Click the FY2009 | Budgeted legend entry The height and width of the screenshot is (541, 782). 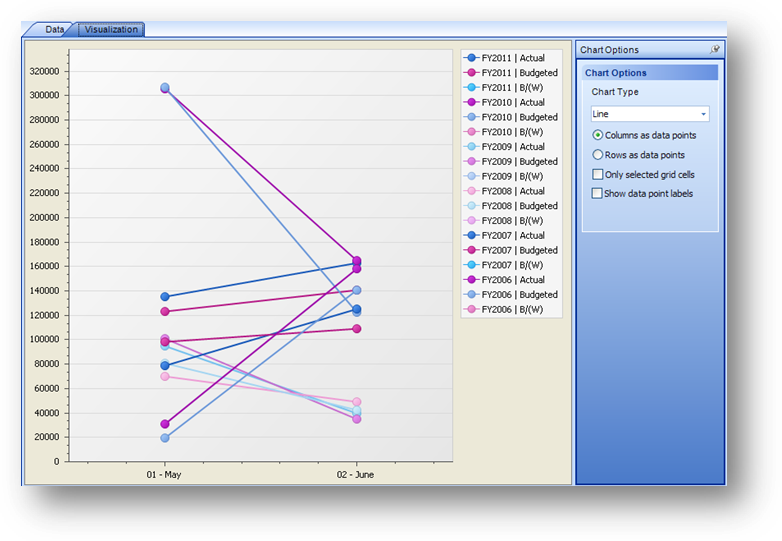tap(511, 162)
